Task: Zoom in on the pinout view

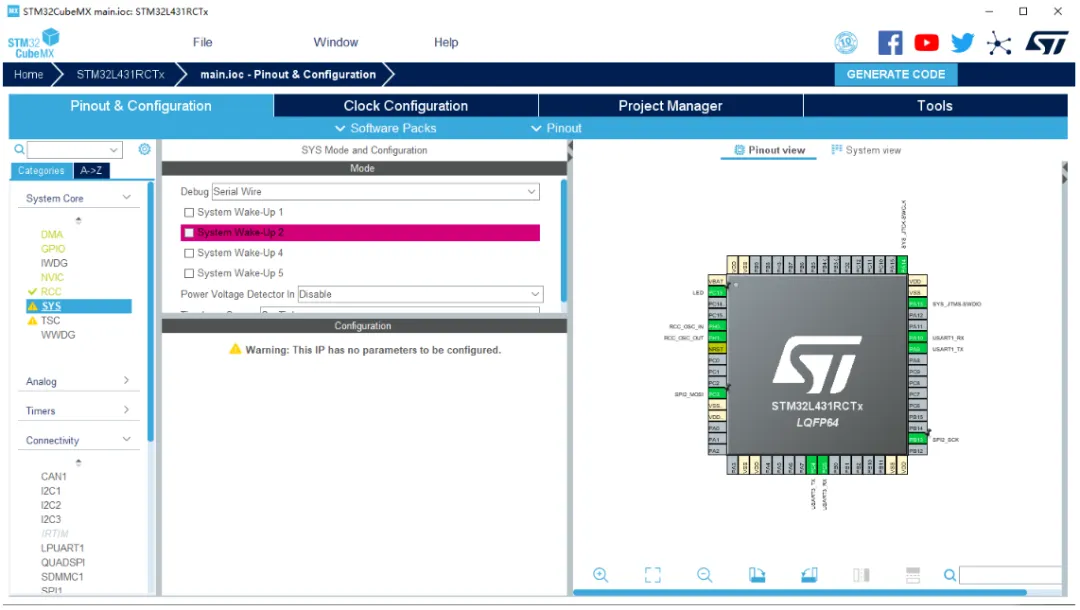Action: [600, 575]
